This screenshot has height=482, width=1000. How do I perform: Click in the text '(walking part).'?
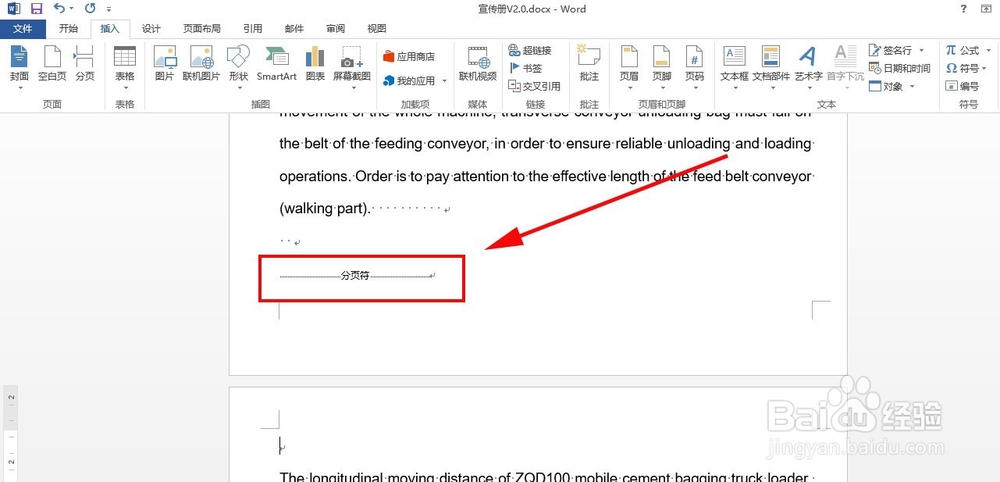click(x=324, y=209)
